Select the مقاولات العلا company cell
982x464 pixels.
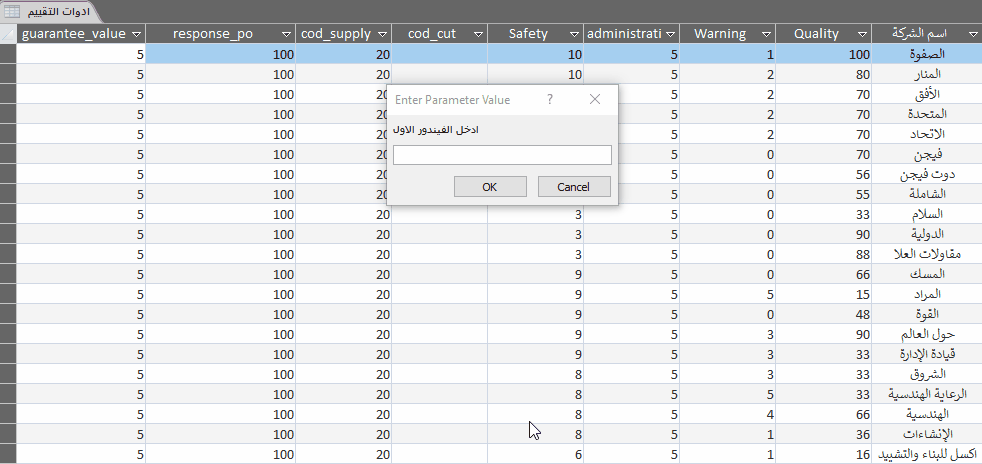pos(926,254)
